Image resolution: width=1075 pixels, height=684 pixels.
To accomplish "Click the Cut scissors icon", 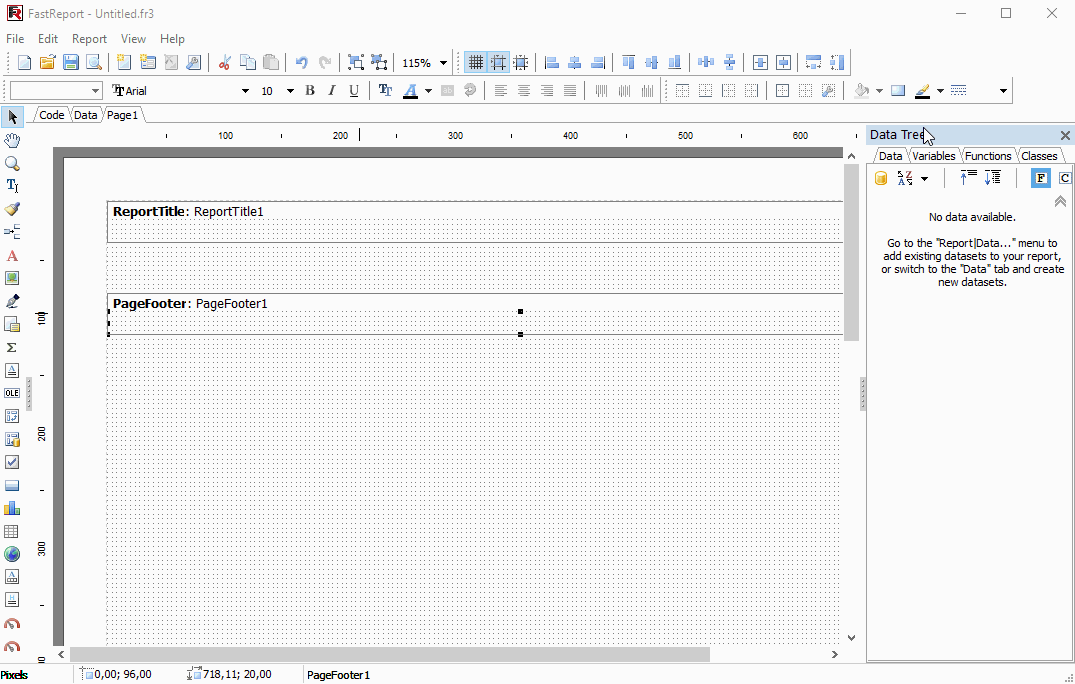I will click(224, 62).
